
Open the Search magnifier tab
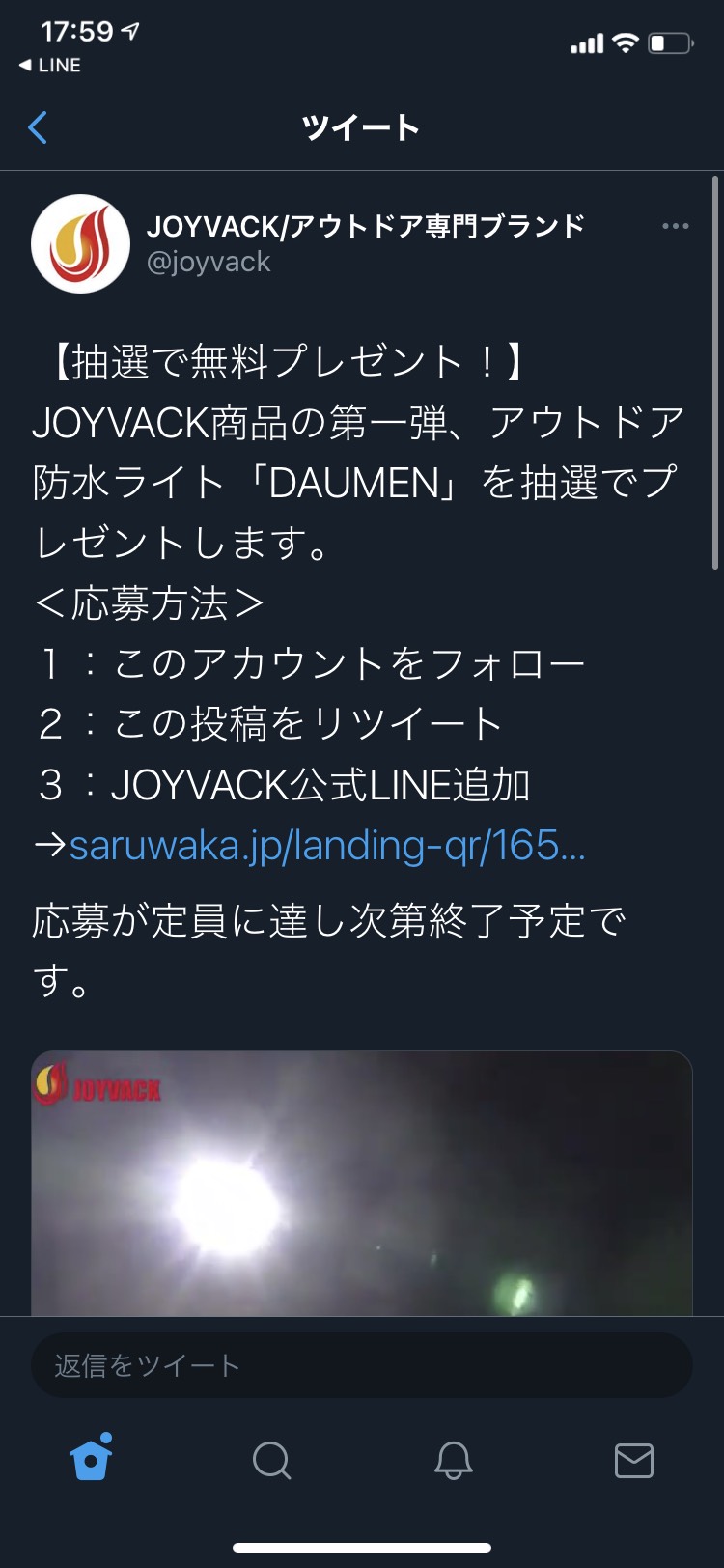coord(272,1461)
